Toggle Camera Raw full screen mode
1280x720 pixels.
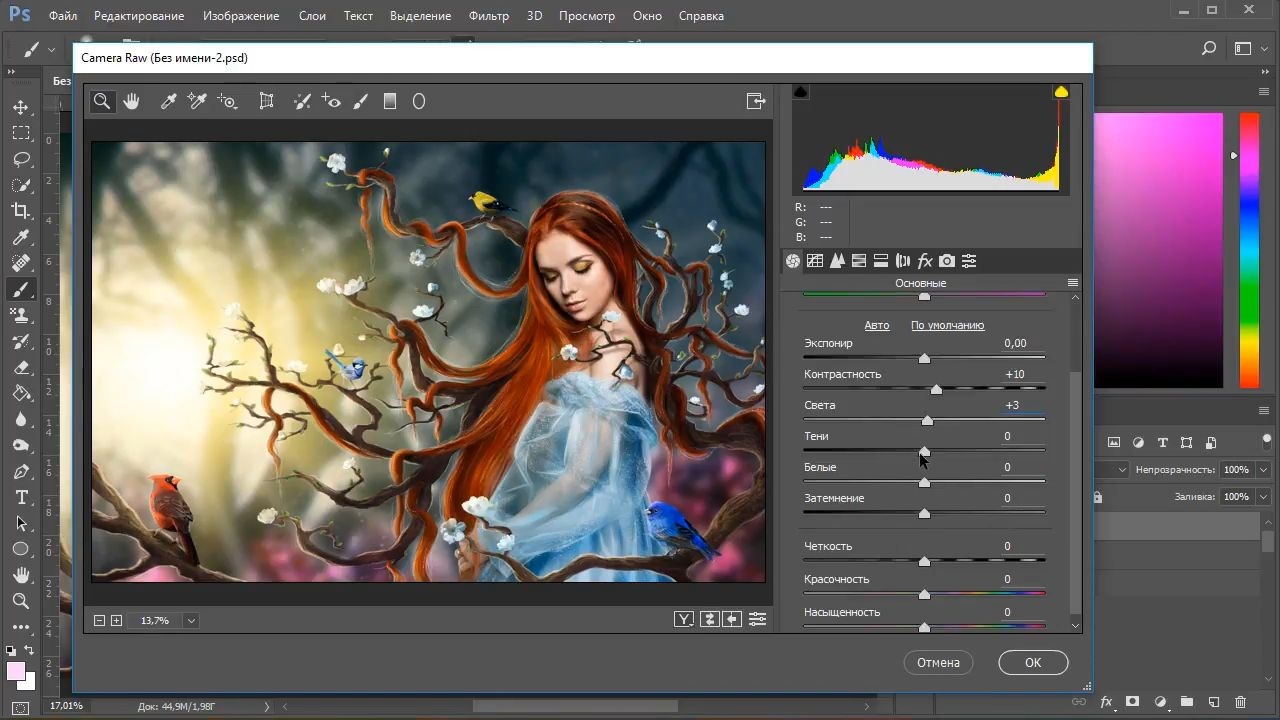pos(756,101)
